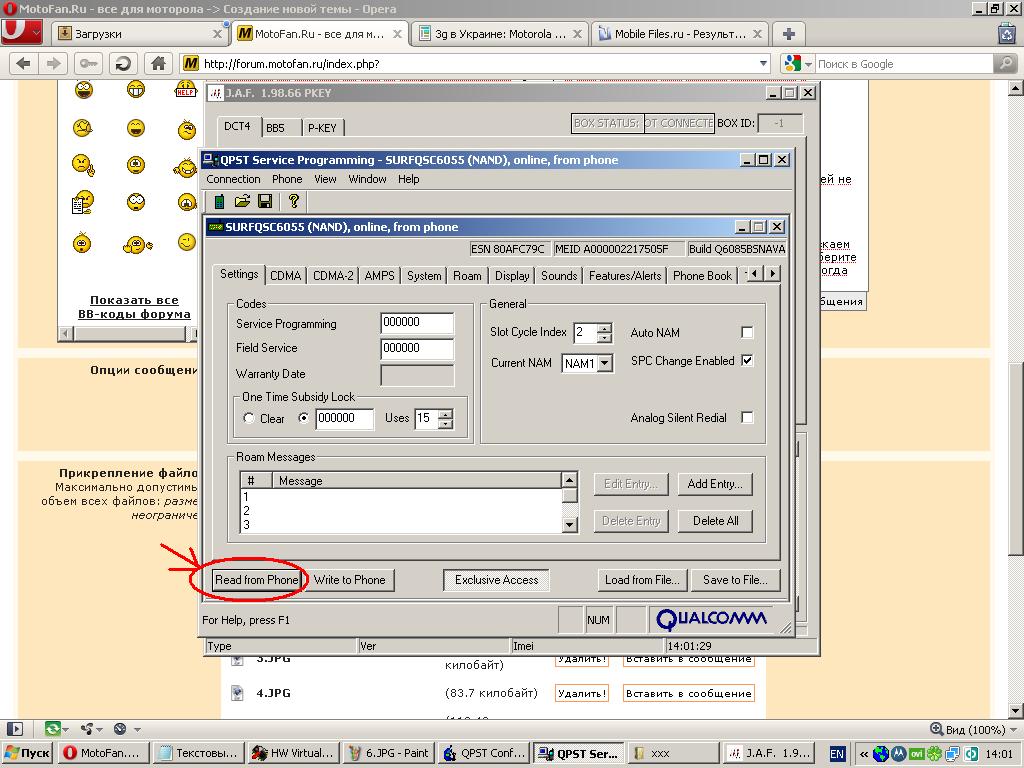Uncheck SPC Change Enabled
This screenshot has height=768, width=1024.
(x=747, y=360)
